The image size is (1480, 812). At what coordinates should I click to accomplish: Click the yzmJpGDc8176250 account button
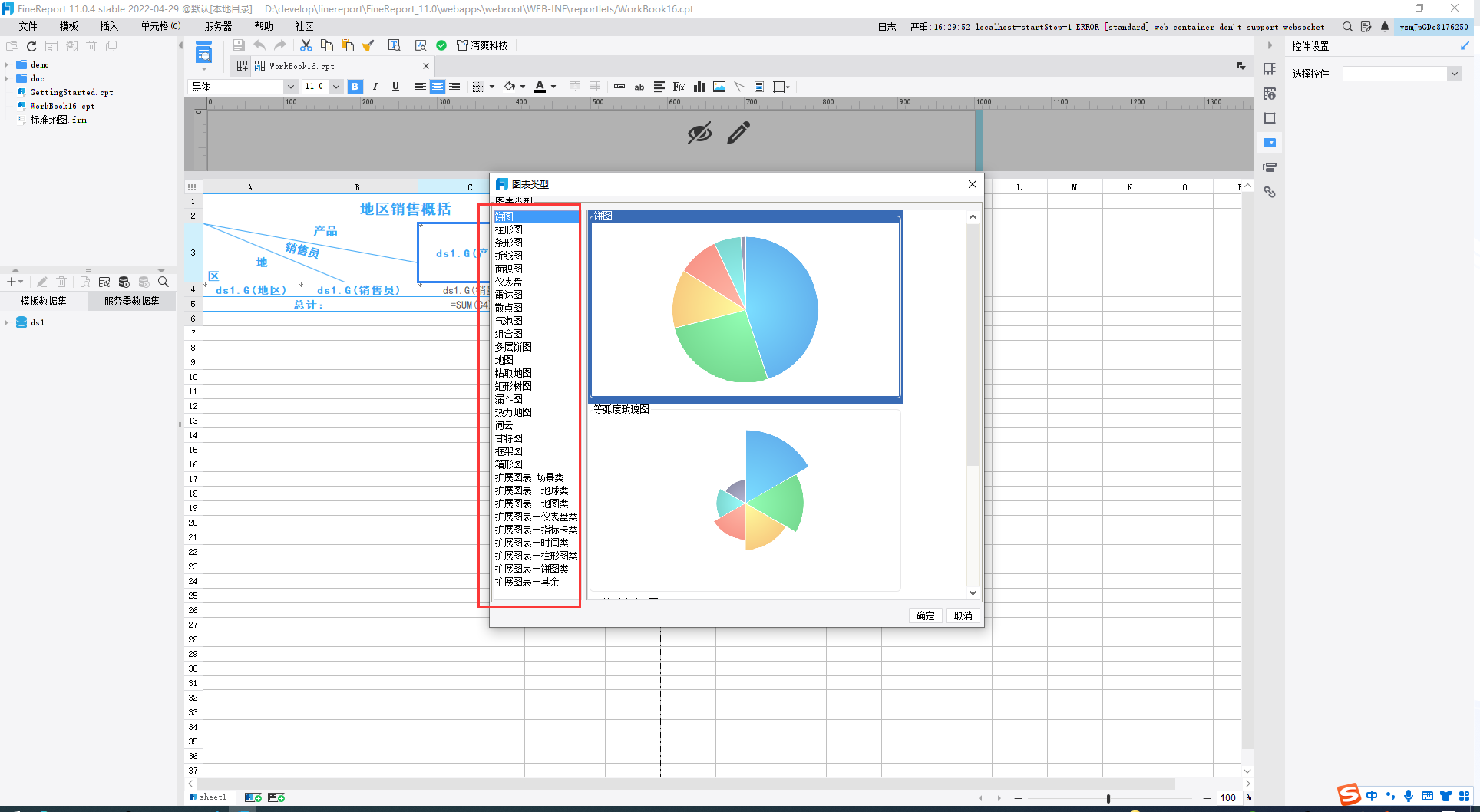(1434, 27)
